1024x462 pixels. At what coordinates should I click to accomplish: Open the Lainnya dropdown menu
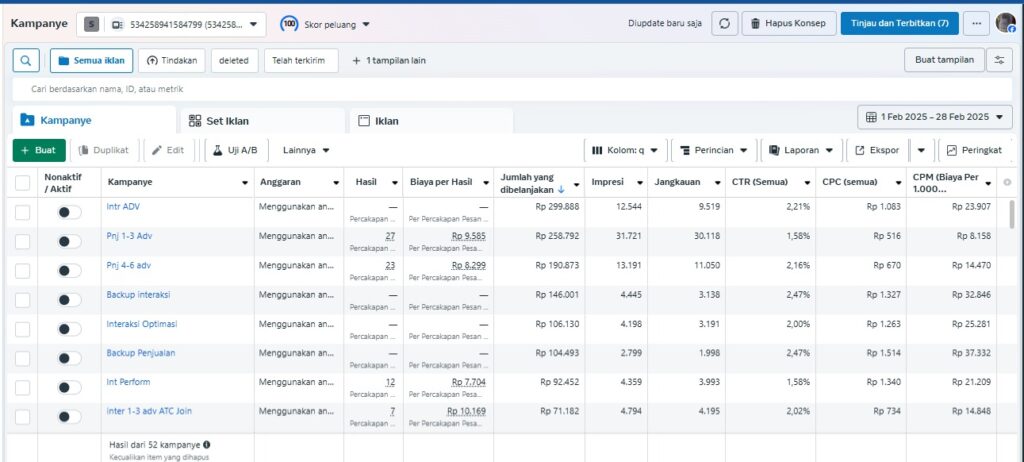[x=306, y=150]
